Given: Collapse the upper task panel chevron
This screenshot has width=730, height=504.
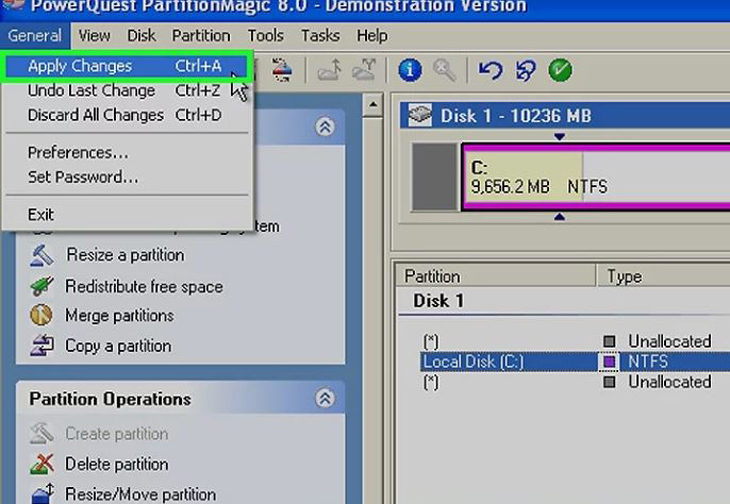Looking at the screenshot, I should (324, 126).
